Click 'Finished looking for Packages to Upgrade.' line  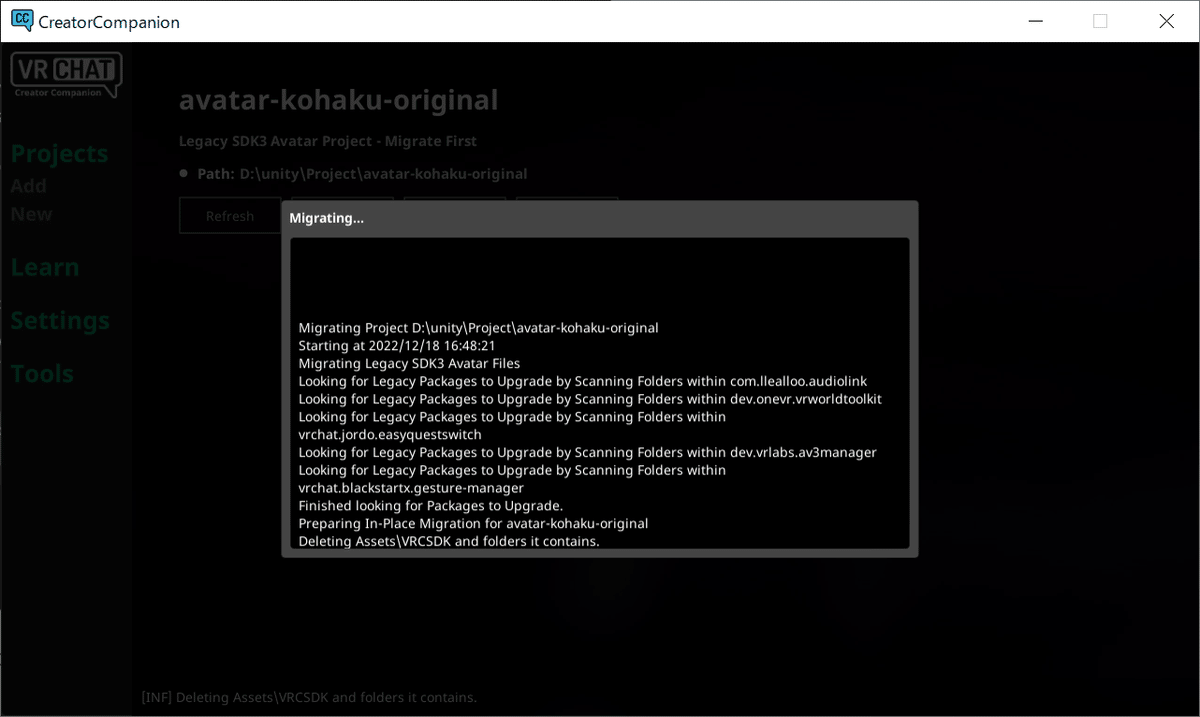(431, 506)
